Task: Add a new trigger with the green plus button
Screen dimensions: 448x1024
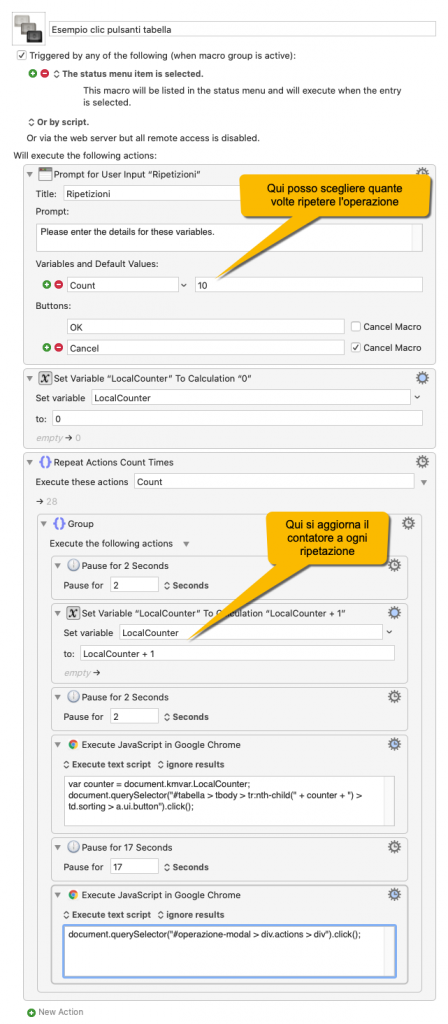Action: 33,74
